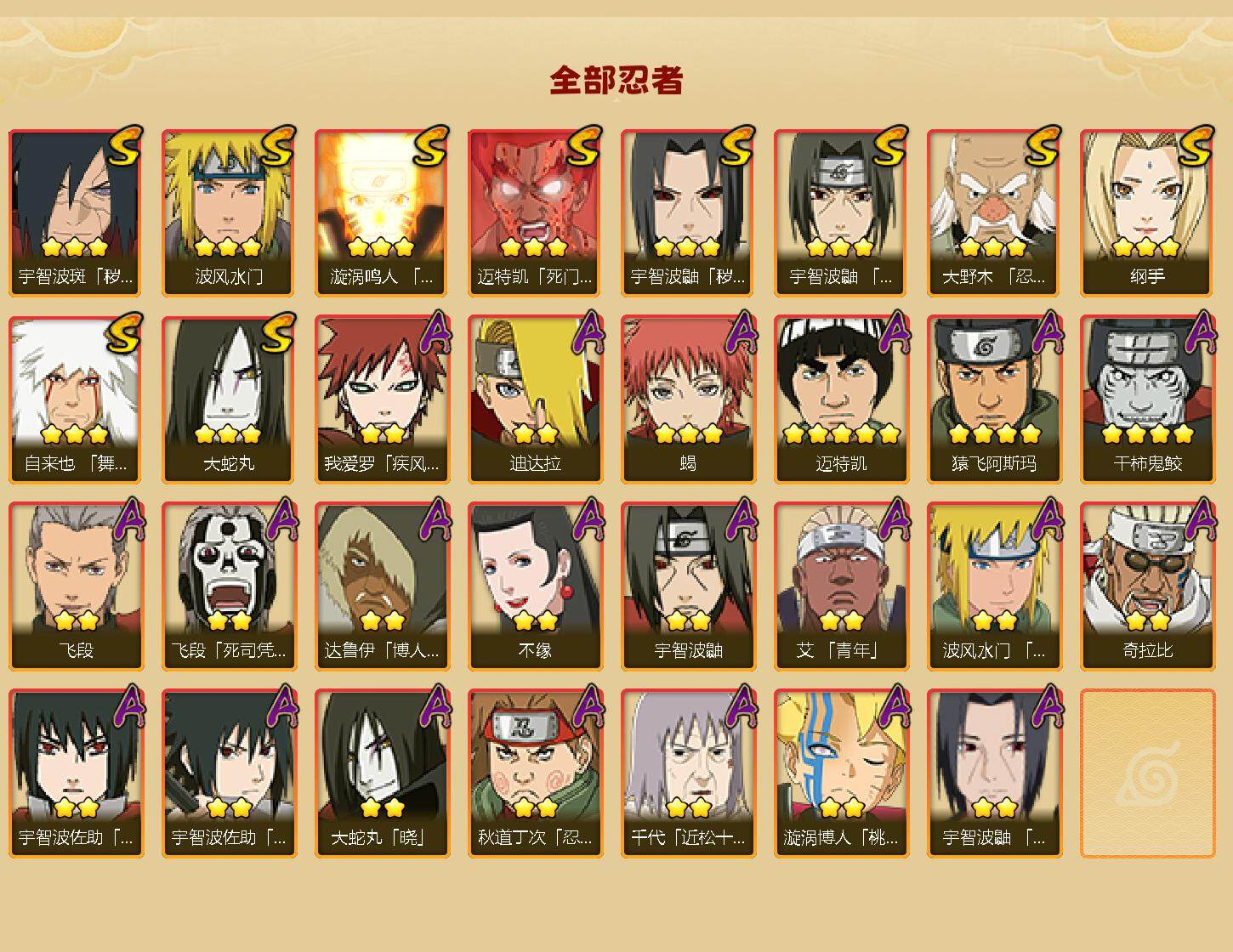The image size is (1233, 952).
Task: Select the 飞段 A-rank card
Action: (x=76, y=586)
